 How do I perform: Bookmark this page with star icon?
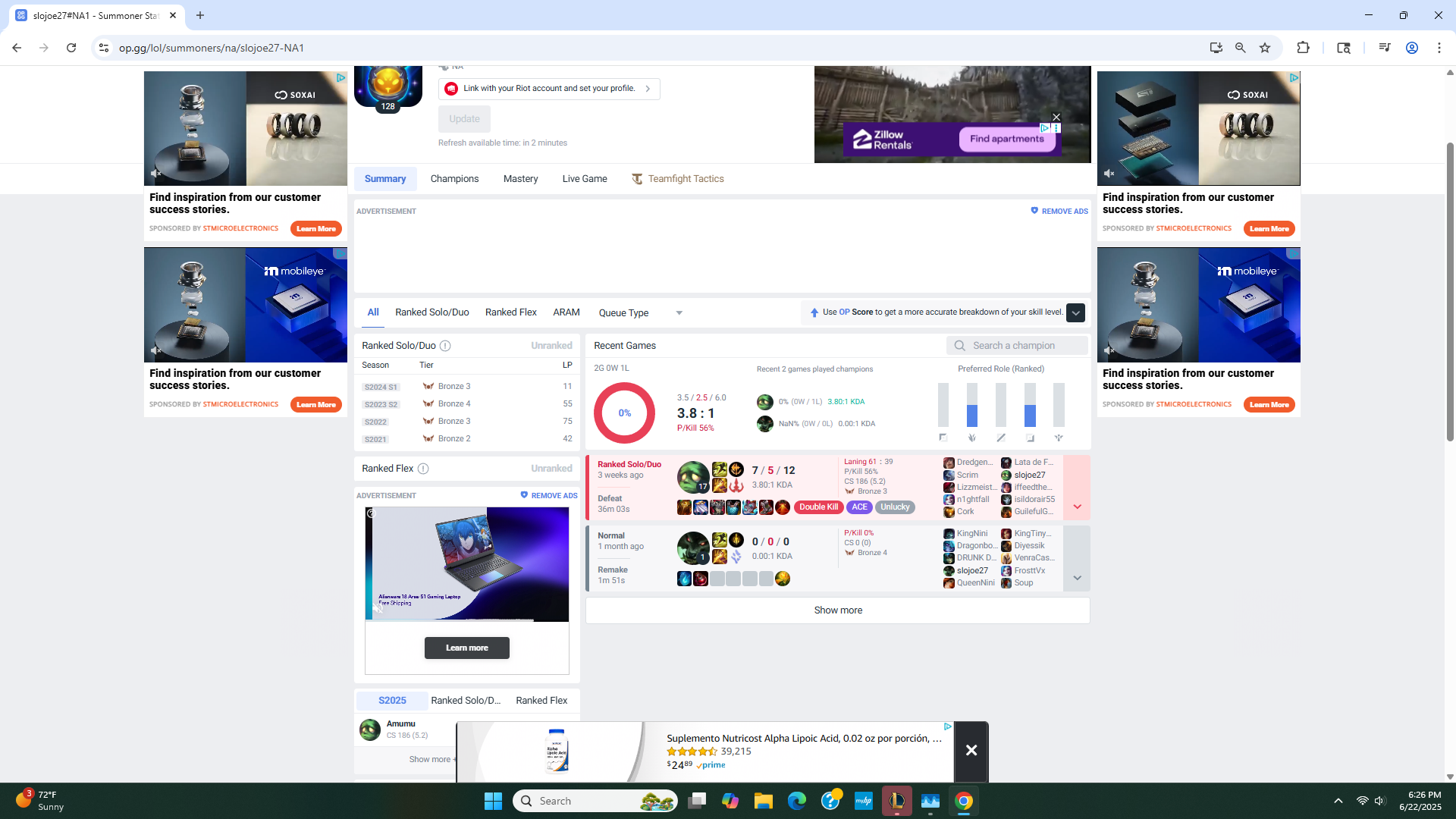pyautogui.click(x=1265, y=48)
